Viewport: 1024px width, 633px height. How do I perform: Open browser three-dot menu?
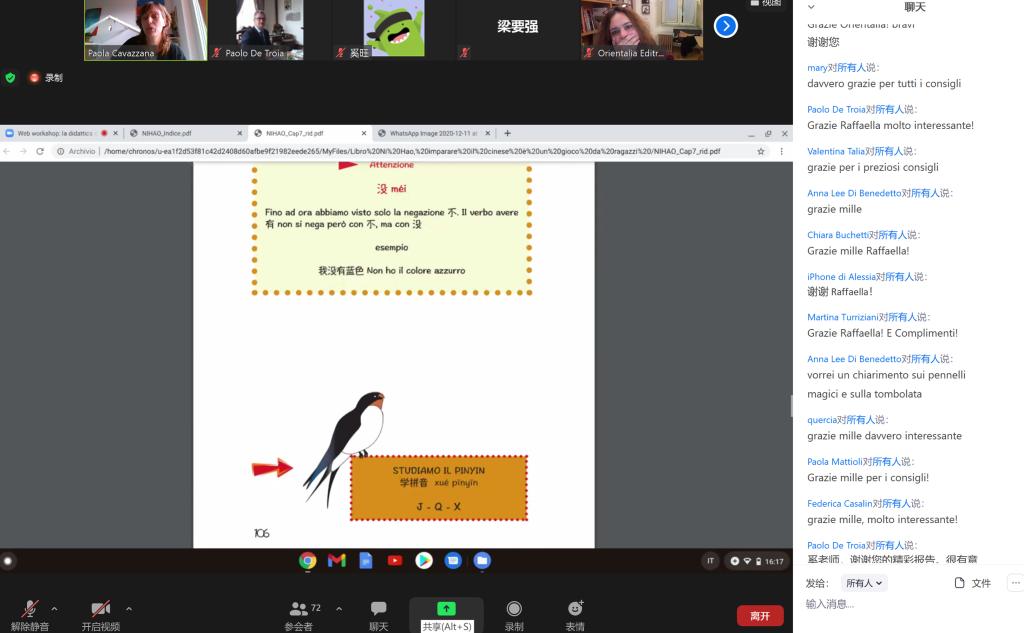click(781, 151)
